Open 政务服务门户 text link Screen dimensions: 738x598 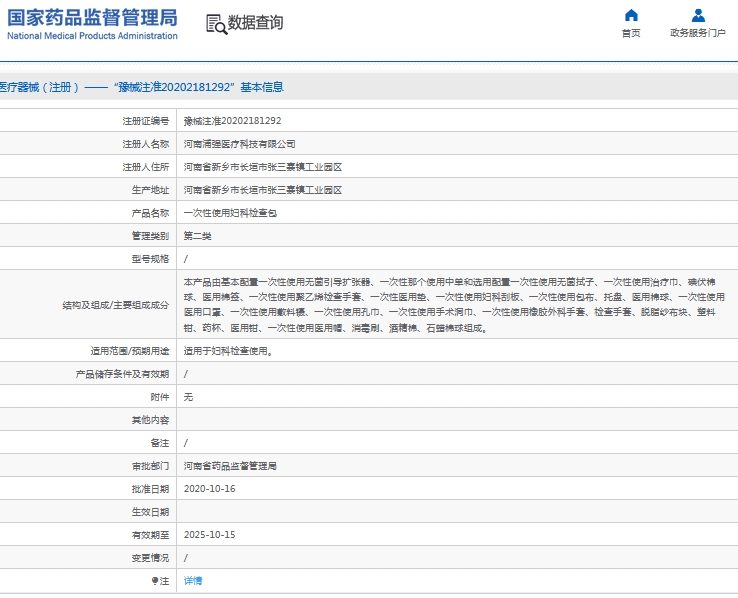point(698,33)
